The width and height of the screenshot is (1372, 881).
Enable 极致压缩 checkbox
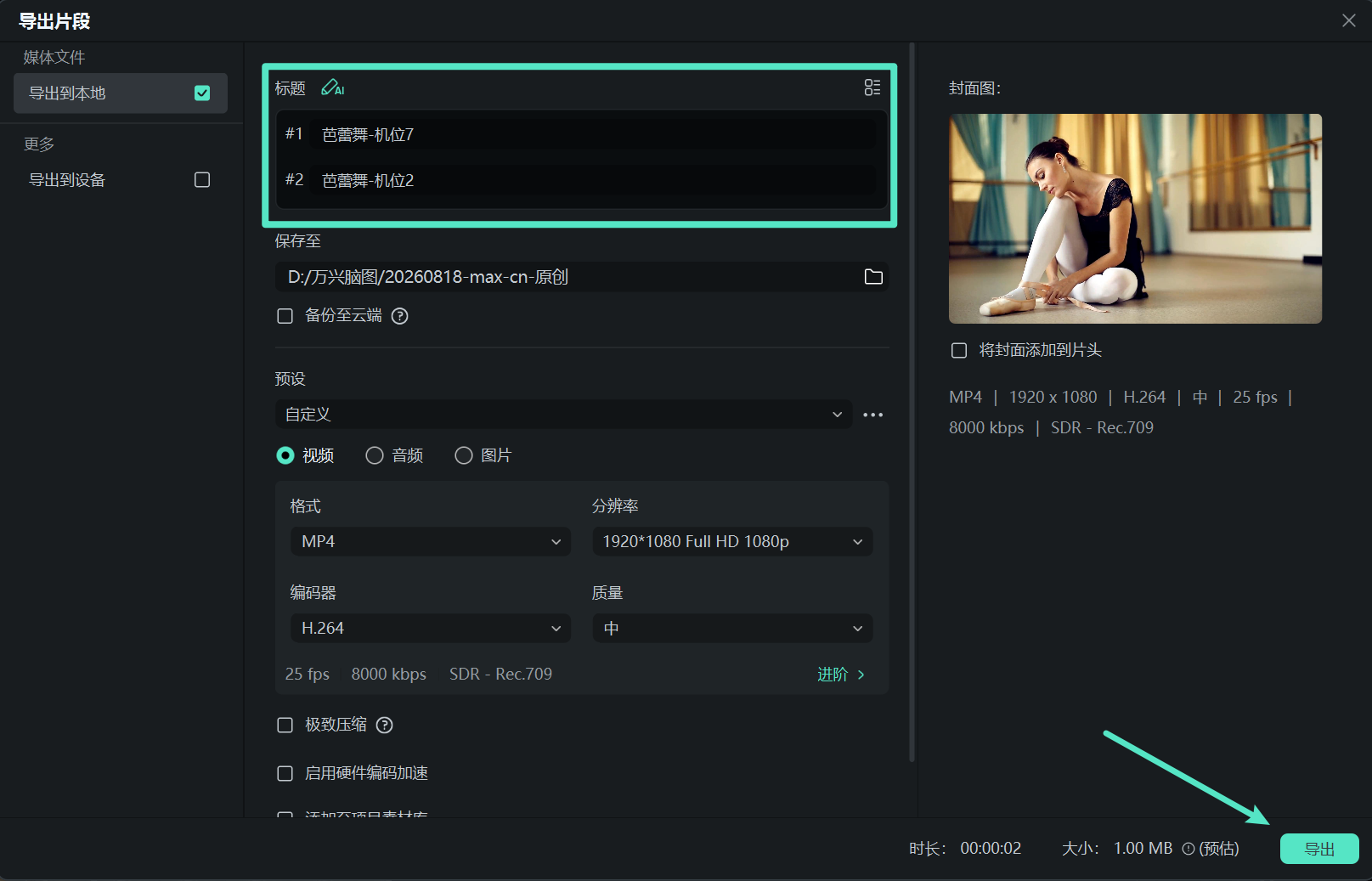(x=285, y=725)
